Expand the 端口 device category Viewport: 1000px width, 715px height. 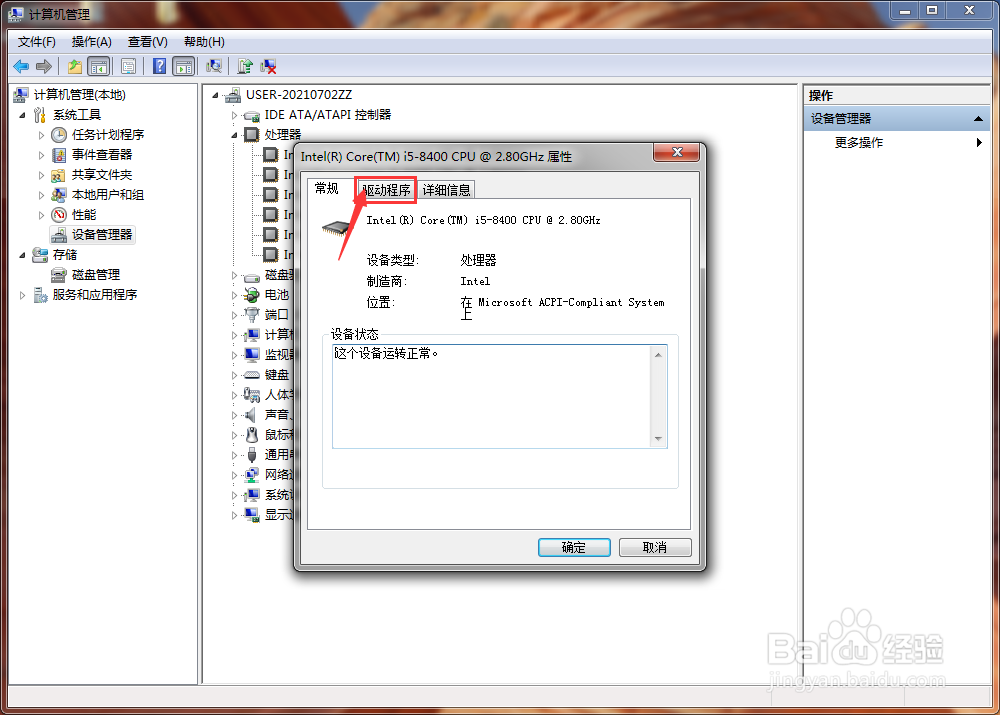234,315
